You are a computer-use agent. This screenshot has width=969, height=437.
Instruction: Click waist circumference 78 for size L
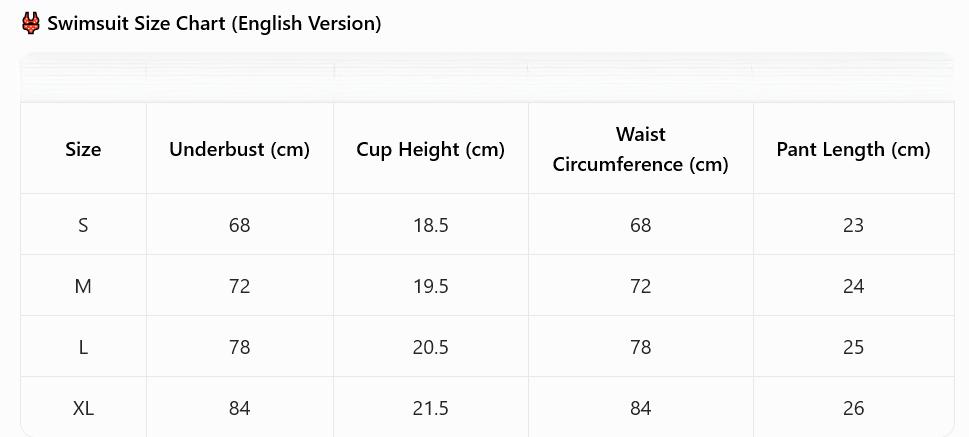click(x=640, y=347)
